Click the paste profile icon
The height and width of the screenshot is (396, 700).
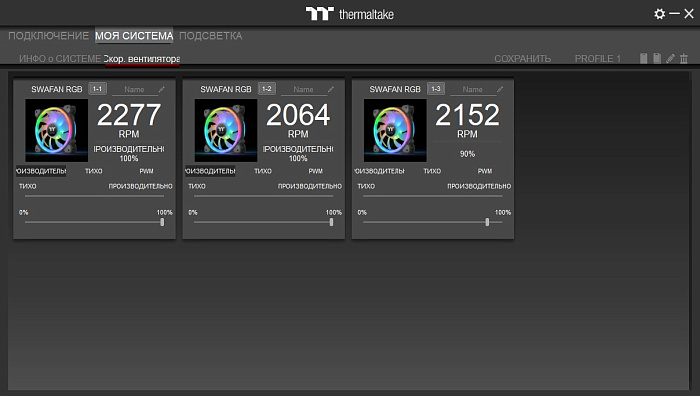tap(657, 58)
